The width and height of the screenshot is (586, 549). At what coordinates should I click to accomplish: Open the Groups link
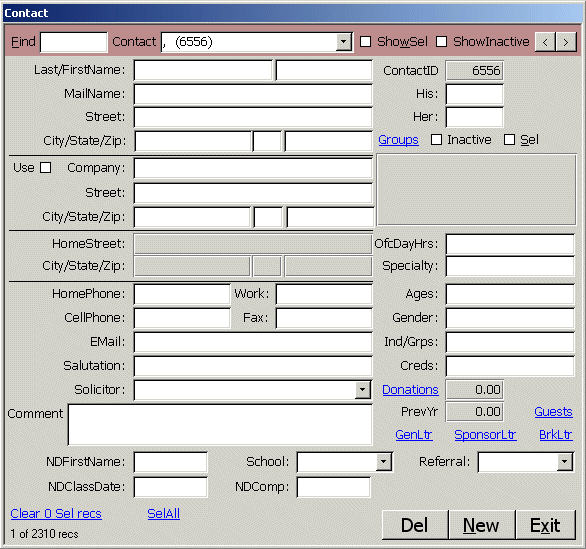(398, 140)
